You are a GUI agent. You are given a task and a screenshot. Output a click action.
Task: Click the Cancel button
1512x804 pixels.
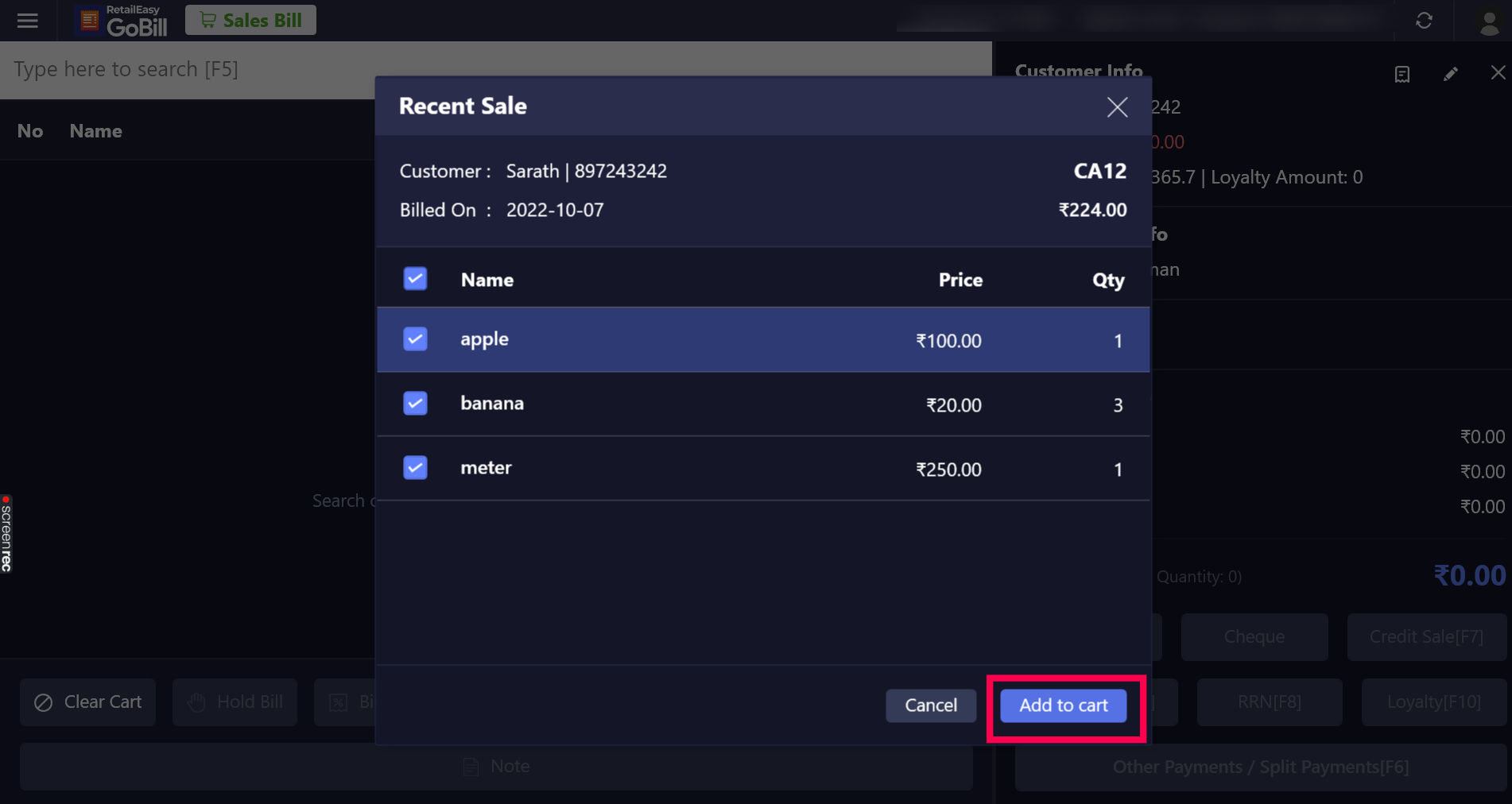930,705
